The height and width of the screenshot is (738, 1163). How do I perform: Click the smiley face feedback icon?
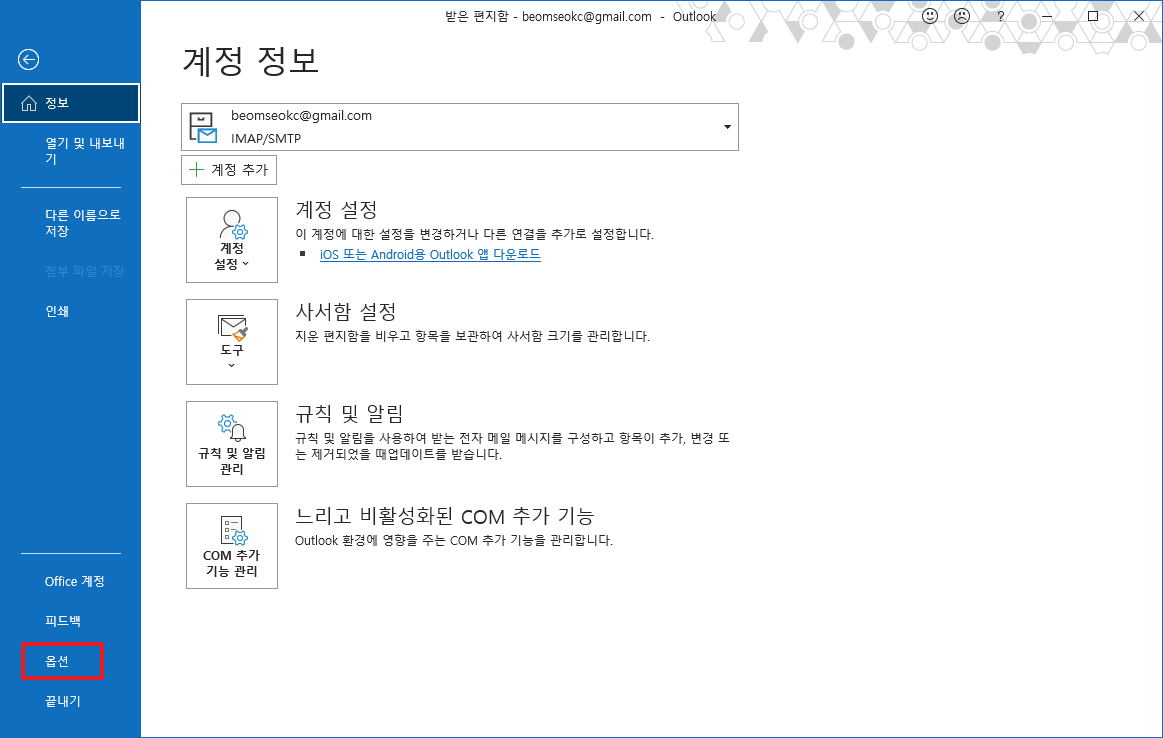929,16
